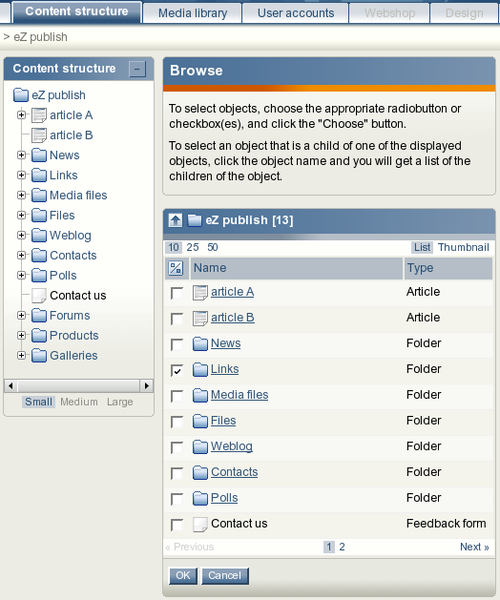The height and width of the screenshot is (600, 500).
Task: Click the News folder icon in the list
Action: [200, 344]
